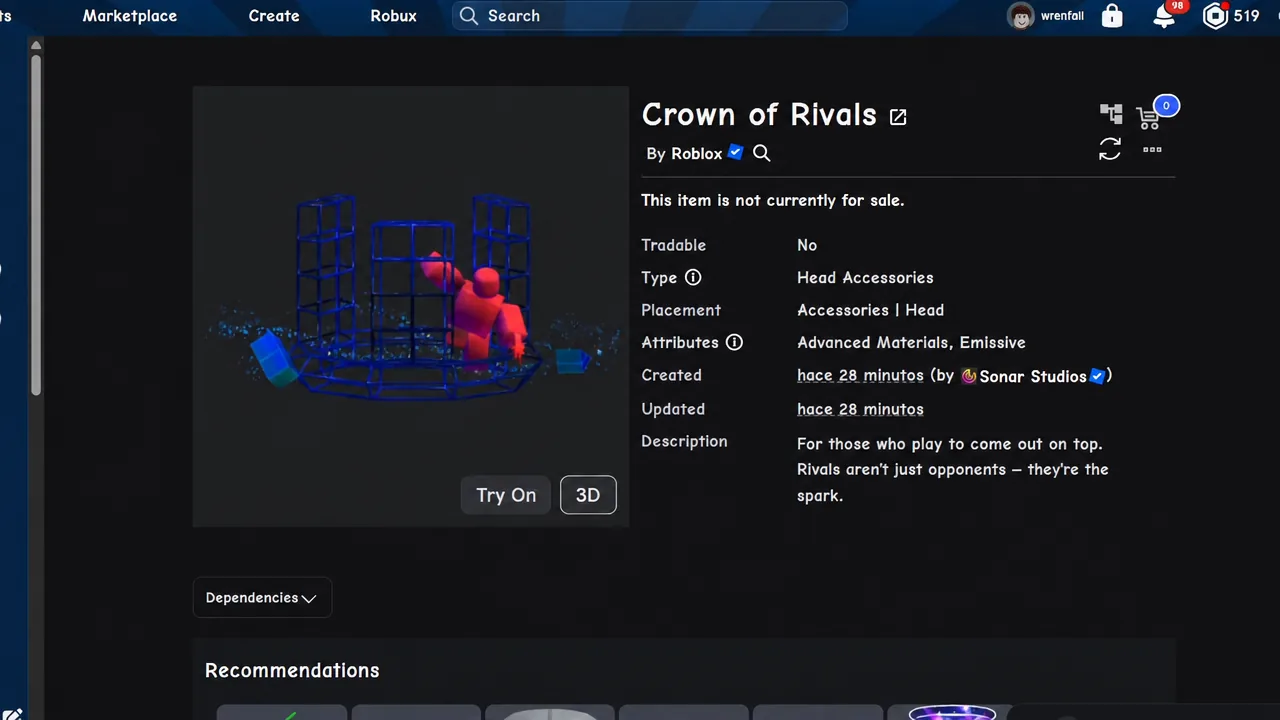Click verified badge after Sonar Studios
Image resolution: width=1280 pixels, height=720 pixels.
1097,376
